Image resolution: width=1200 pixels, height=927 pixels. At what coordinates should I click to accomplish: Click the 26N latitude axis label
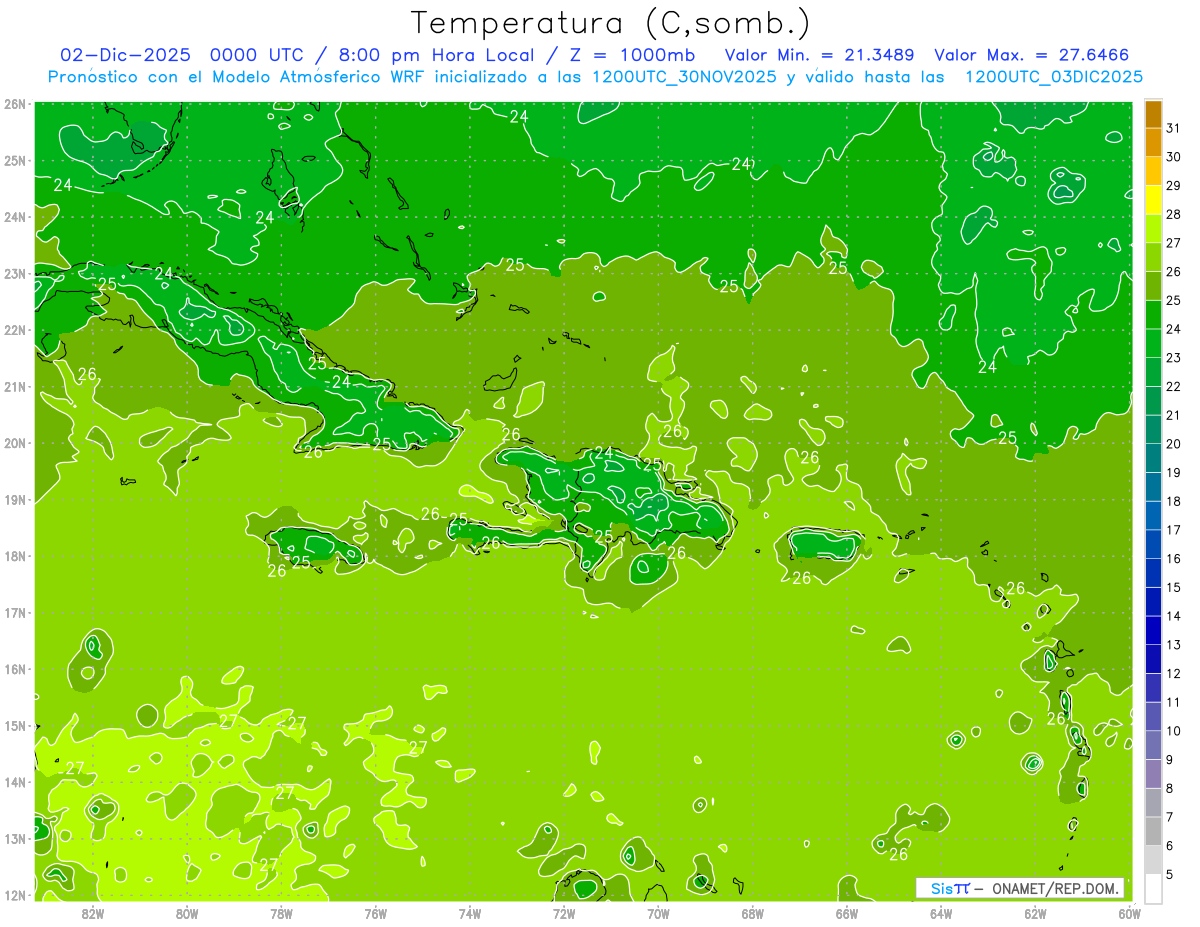coord(15,104)
